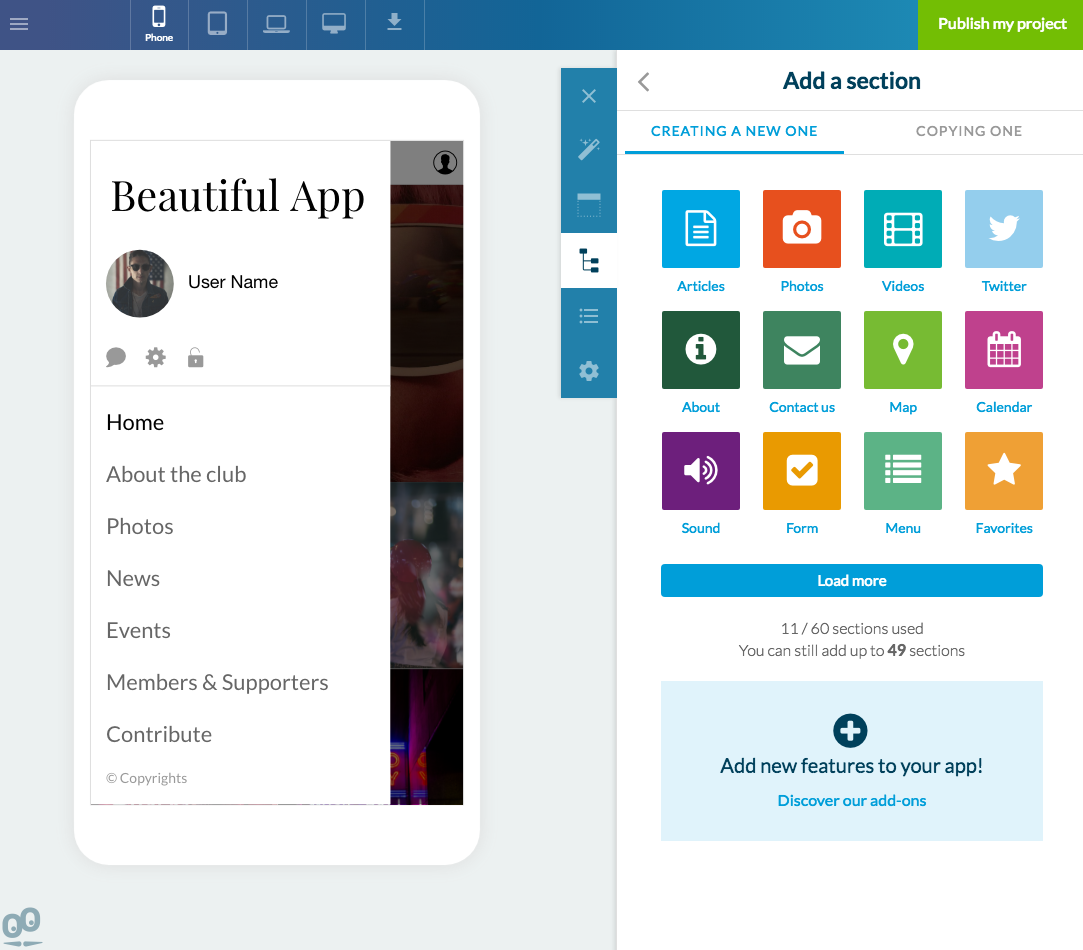The height and width of the screenshot is (950, 1083).
Task: Open Discover our add-ons link
Action: [851, 801]
